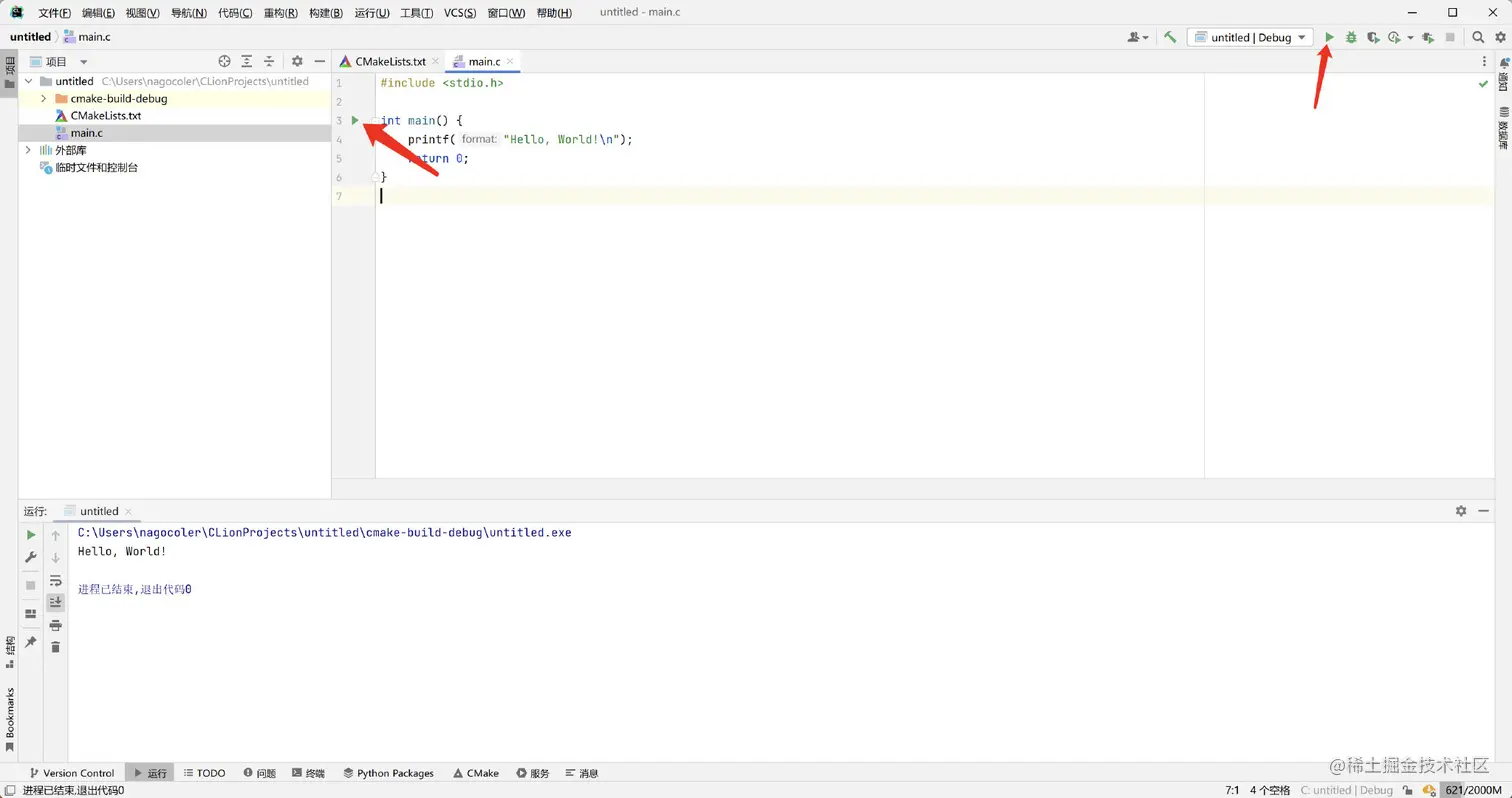
Task: Click the wrench icon in the Run panel
Action: point(31,557)
